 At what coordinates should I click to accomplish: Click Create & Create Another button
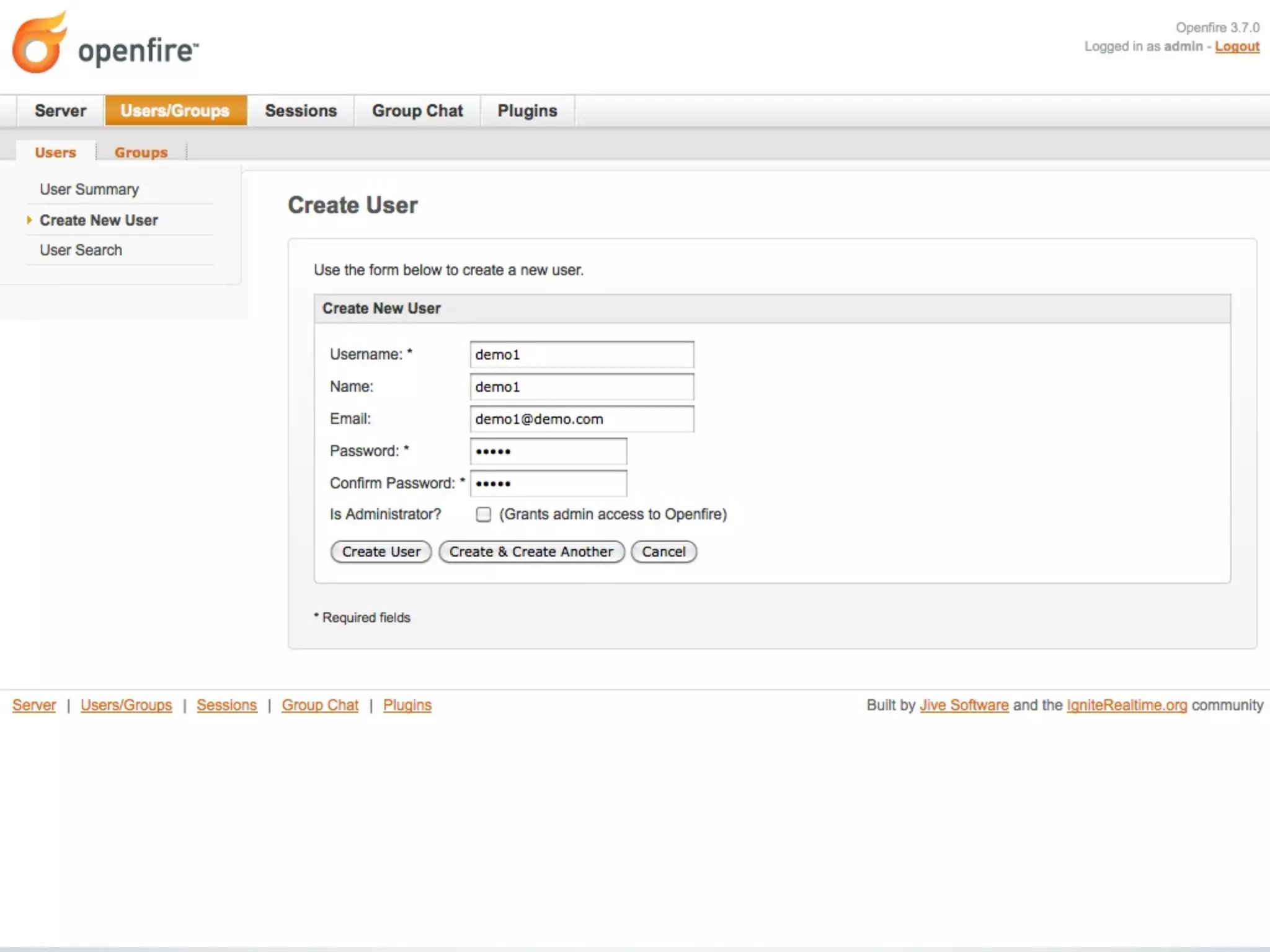tap(531, 552)
